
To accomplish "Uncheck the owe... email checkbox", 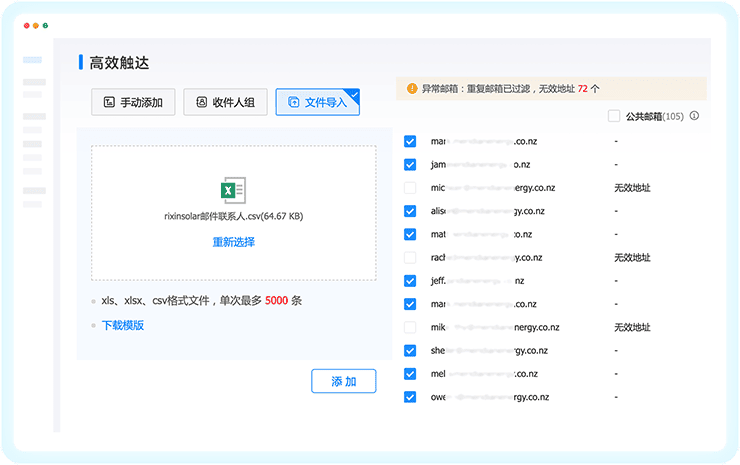I will (410, 397).
